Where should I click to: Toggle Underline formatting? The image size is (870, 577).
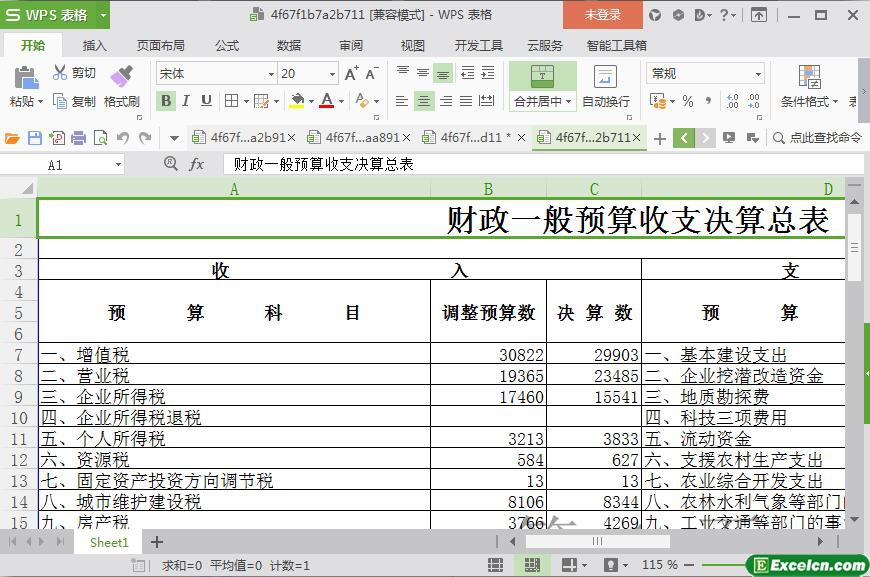pyautogui.click(x=206, y=101)
